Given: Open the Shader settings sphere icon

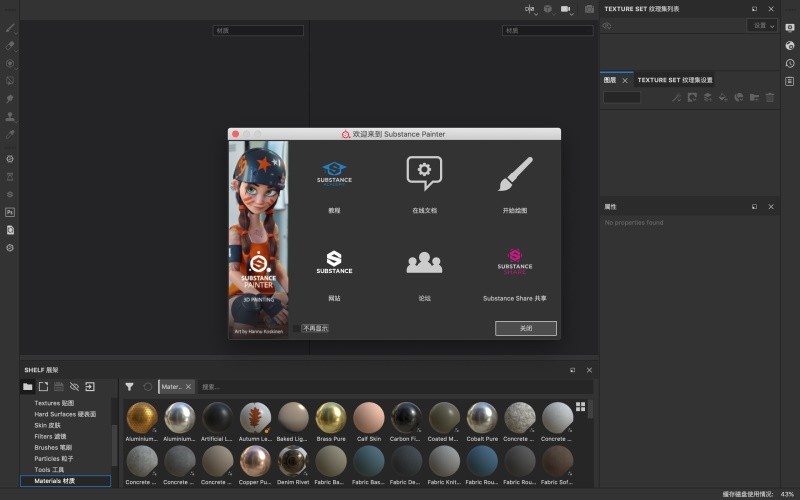Looking at the screenshot, I should tap(790, 45).
